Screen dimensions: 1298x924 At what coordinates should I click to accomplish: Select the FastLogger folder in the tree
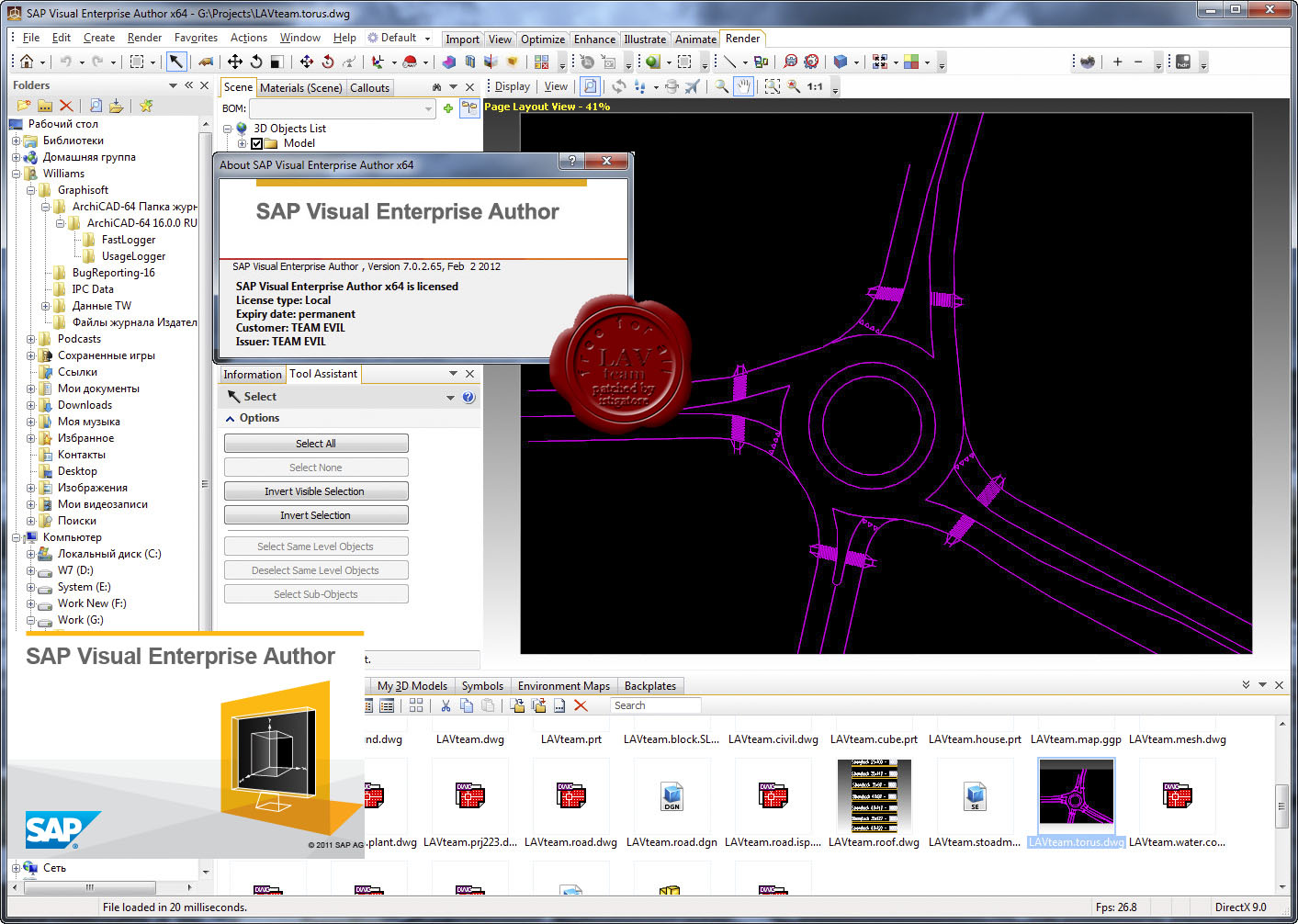[x=129, y=240]
